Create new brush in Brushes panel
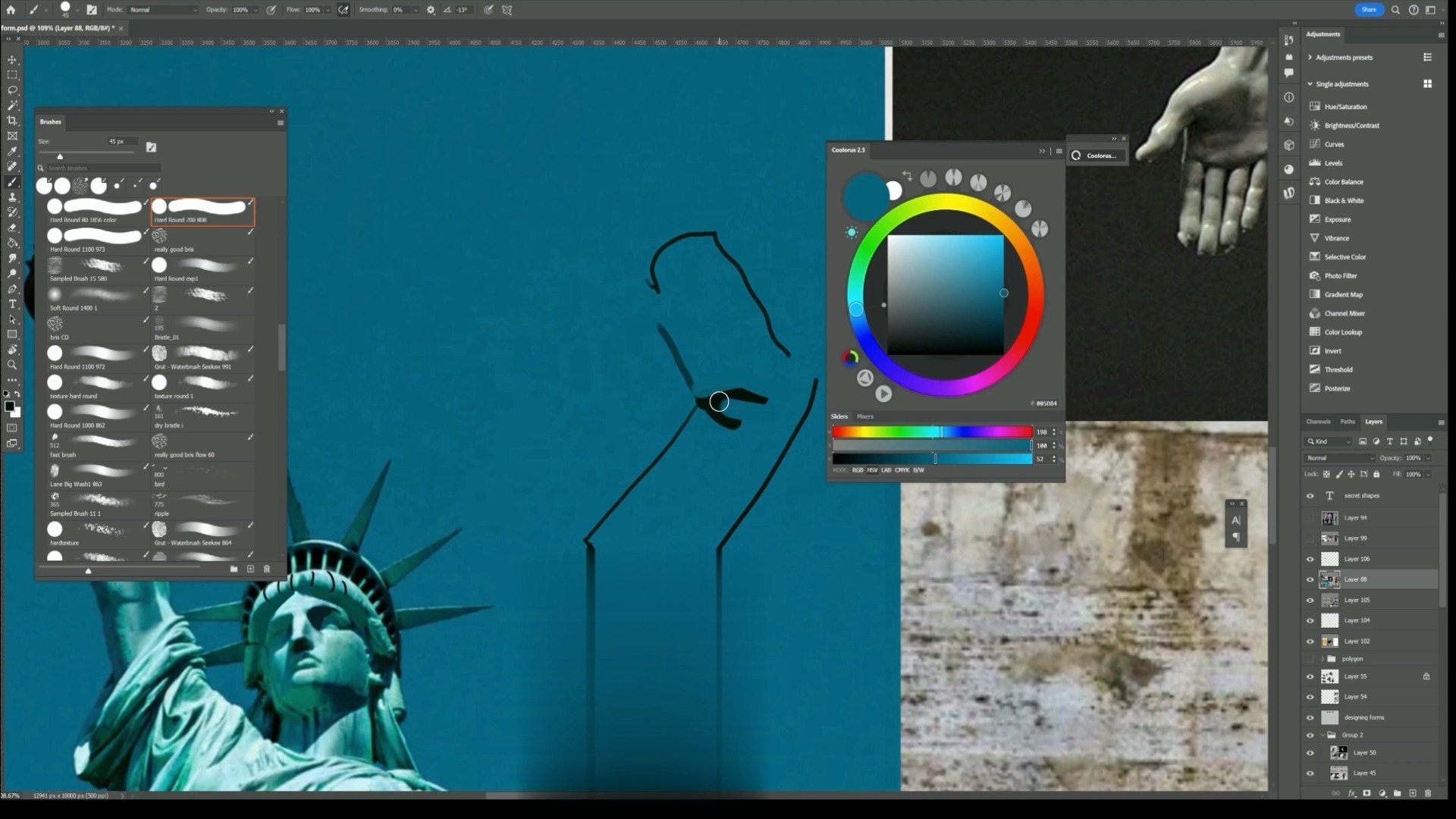 point(250,569)
